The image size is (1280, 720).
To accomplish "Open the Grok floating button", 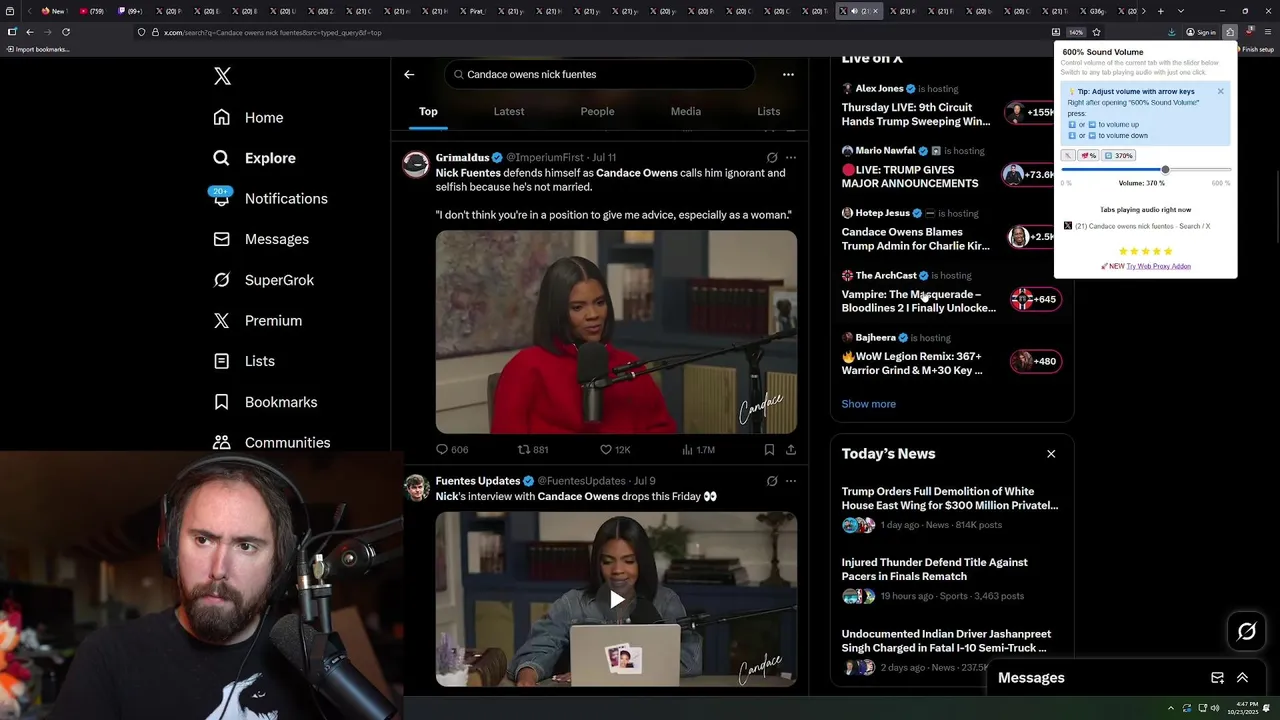I will pos(1246,631).
